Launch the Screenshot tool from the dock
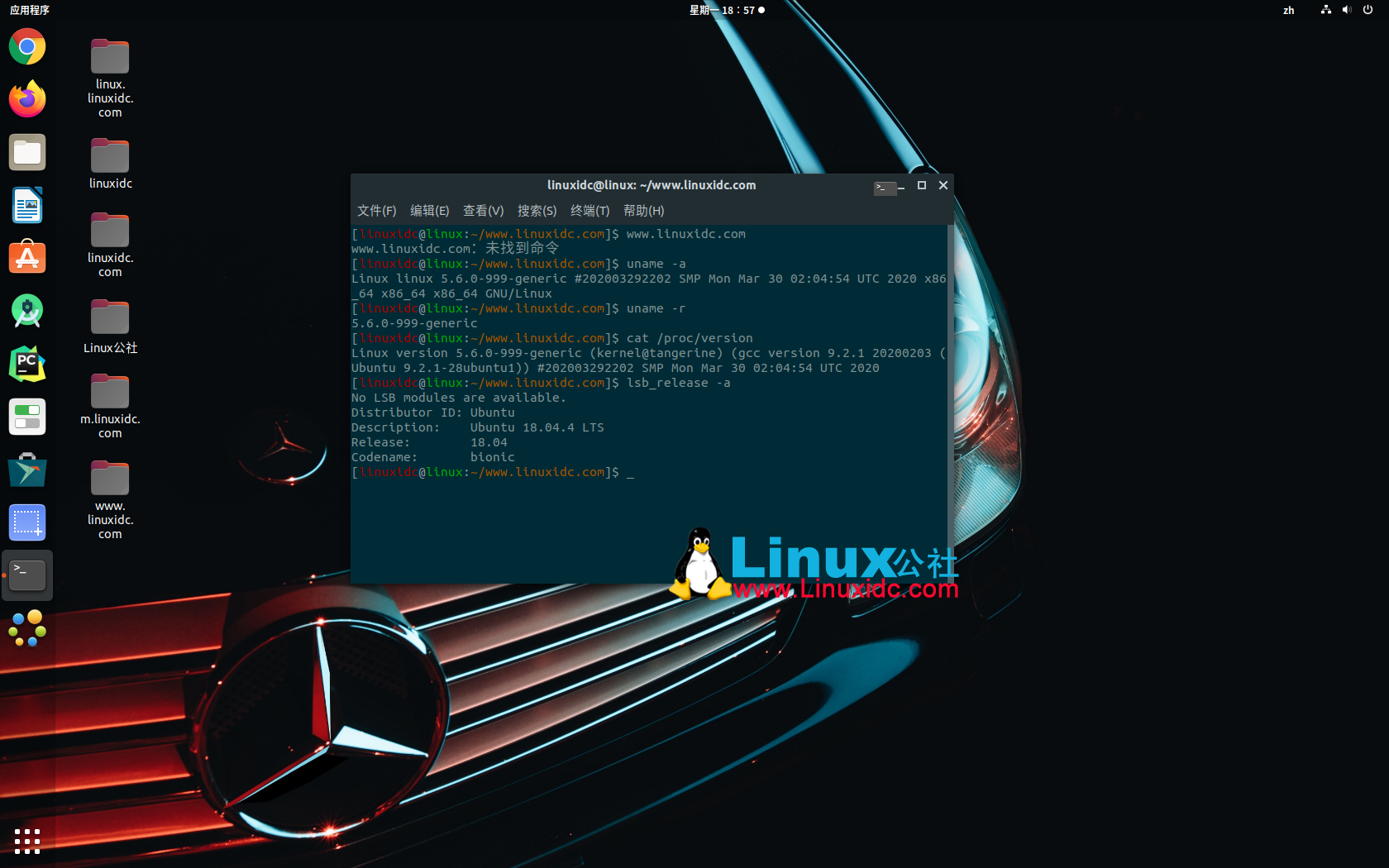1389x868 pixels. click(x=27, y=522)
